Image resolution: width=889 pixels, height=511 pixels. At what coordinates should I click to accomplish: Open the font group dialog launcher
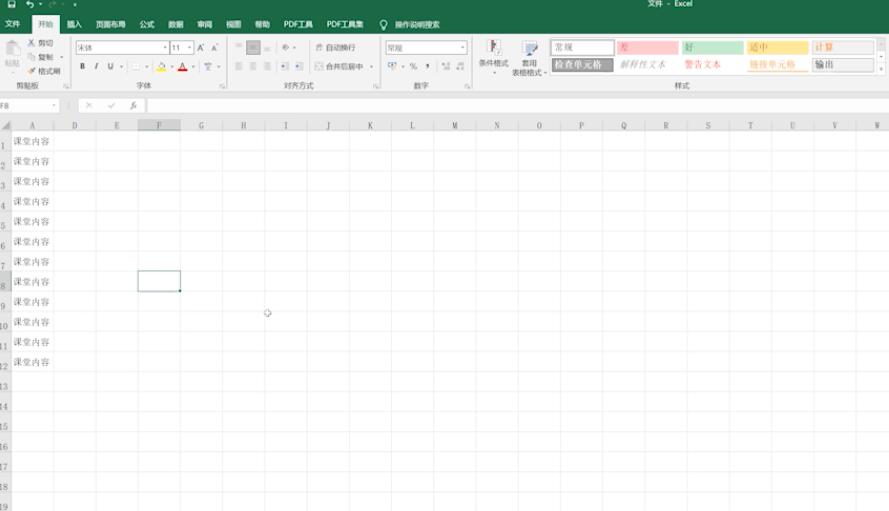222,86
